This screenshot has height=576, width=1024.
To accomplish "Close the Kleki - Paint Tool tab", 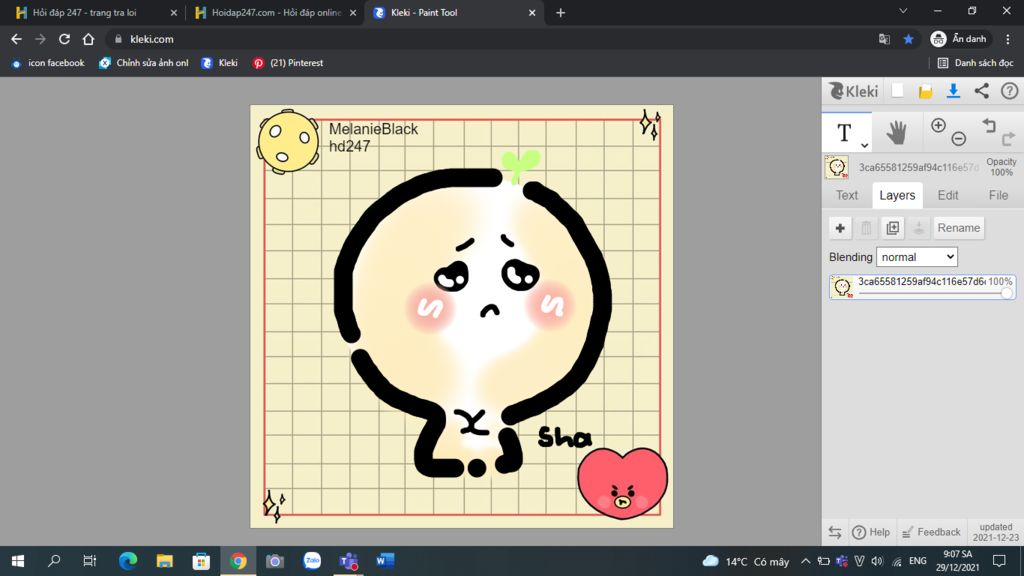I will point(532,12).
